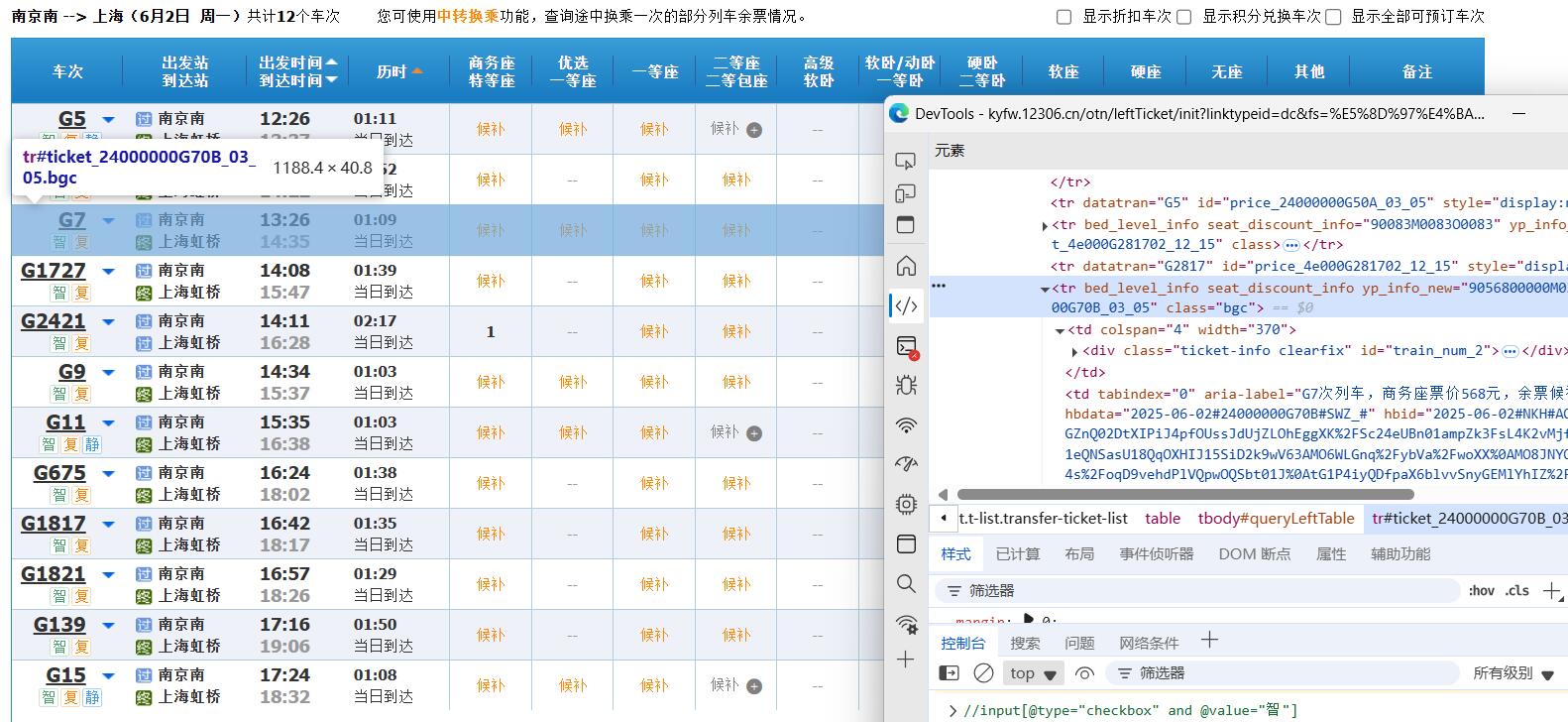Sort by duration using the 历时 arrow
The width and height of the screenshot is (1568, 722).
[x=417, y=71]
